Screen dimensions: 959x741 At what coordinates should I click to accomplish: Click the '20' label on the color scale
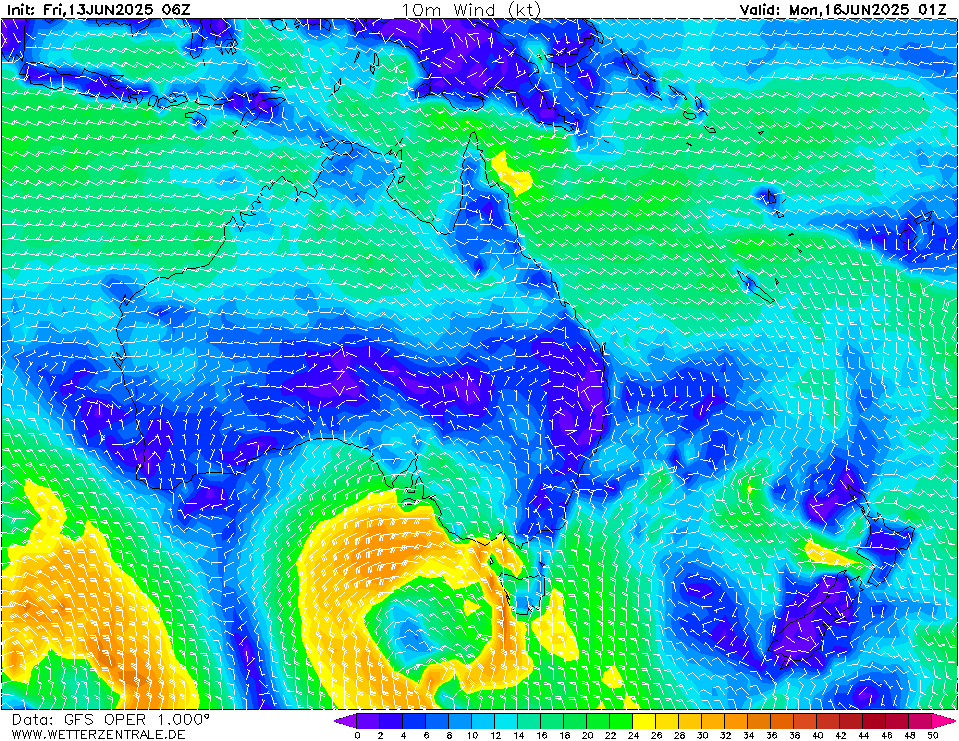coord(588,735)
